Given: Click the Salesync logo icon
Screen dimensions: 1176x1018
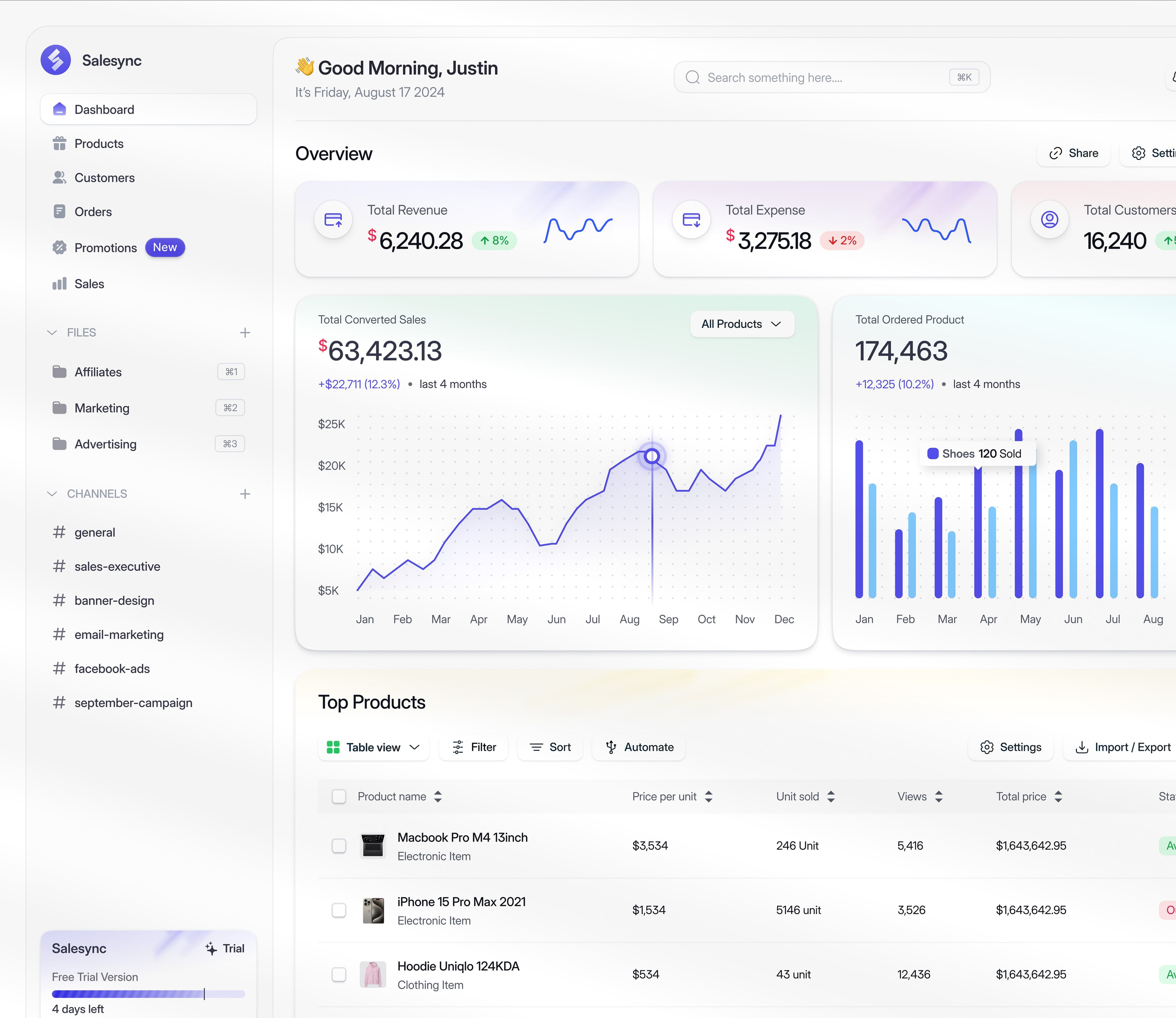Looking at the screenshot, I should coord(56,60).
